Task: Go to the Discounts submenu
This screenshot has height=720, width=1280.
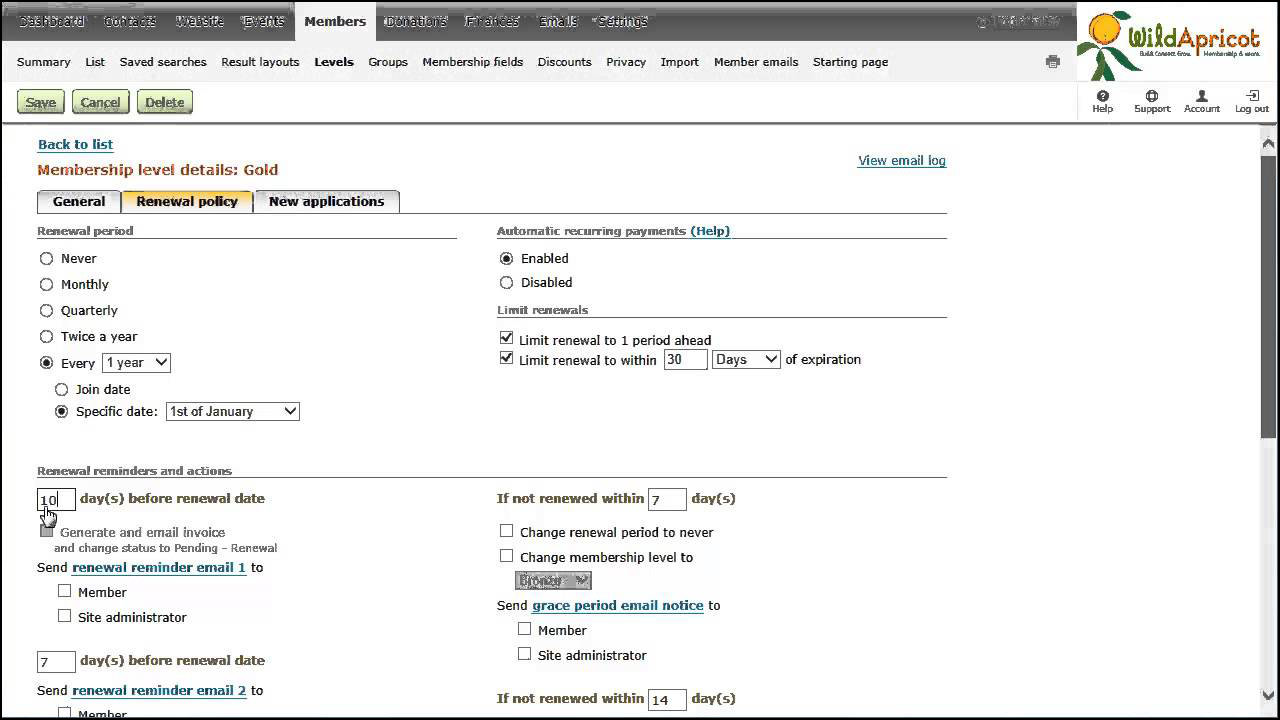Action: pyautogui.click(x=565, y=62)
